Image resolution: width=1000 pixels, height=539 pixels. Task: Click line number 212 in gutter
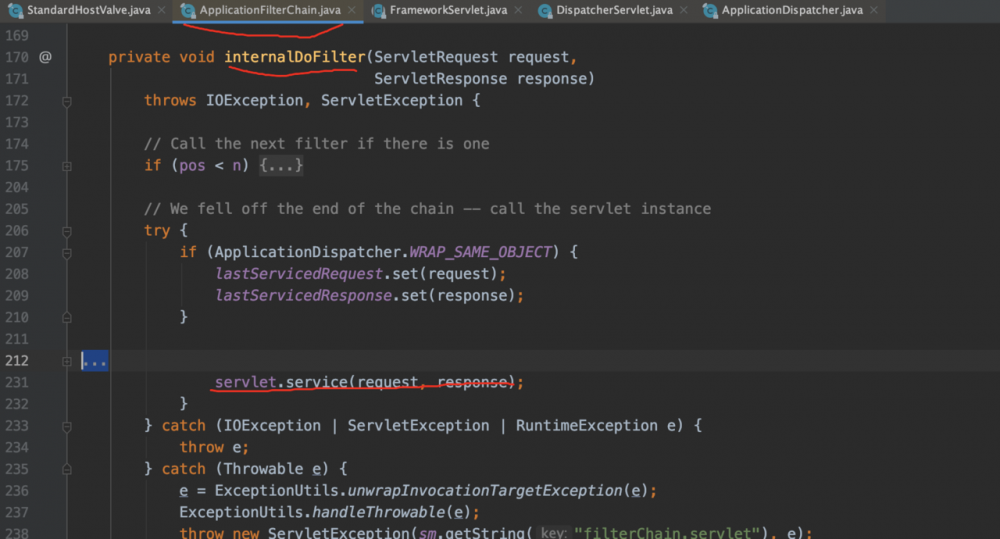click(x=17, y=360)
